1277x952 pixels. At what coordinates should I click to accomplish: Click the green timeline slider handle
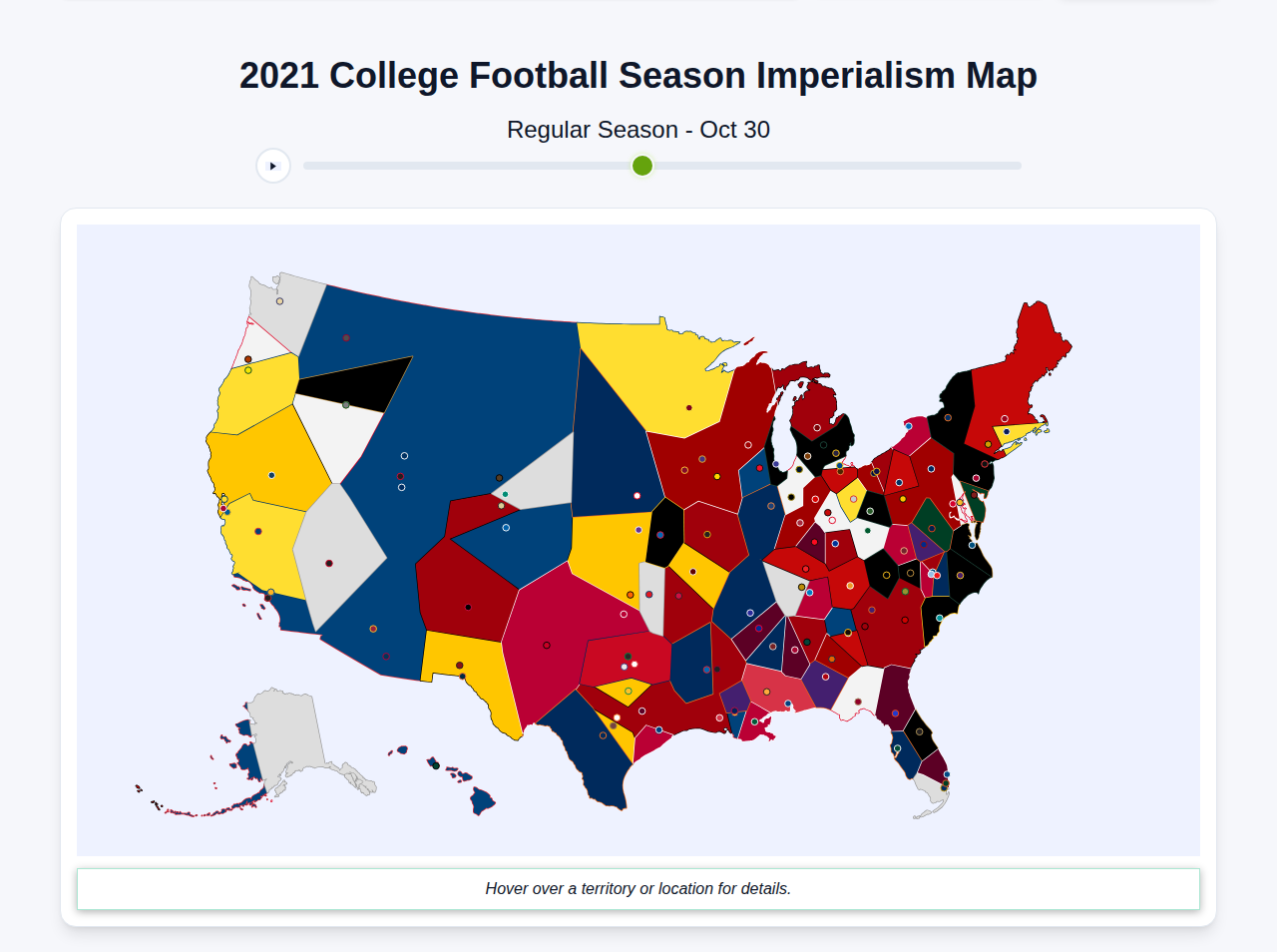pos(641,166)
